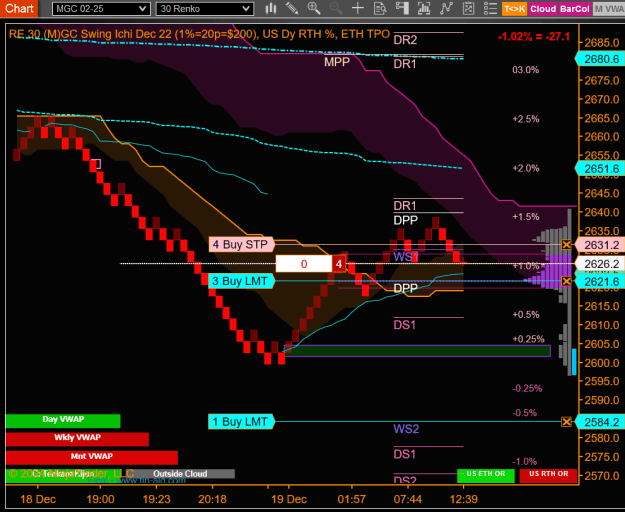Click the 07:44 time axis label

pyautogui.click(x=407, y=499)
